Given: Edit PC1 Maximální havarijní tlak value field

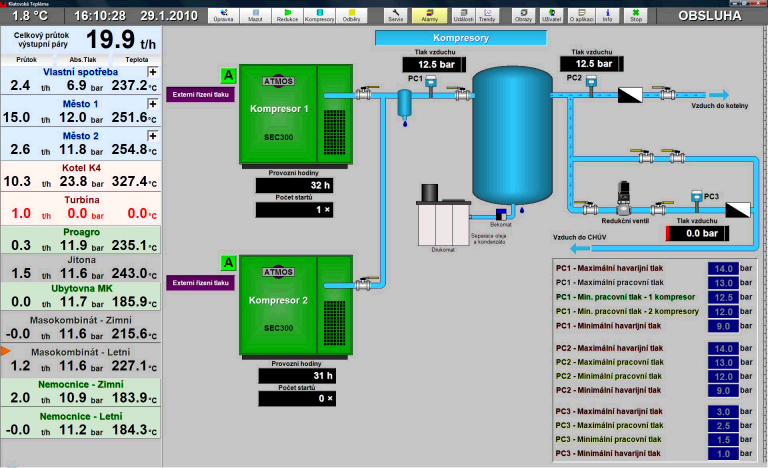Looking at the screenshot, I should click(x=722, y=269).
